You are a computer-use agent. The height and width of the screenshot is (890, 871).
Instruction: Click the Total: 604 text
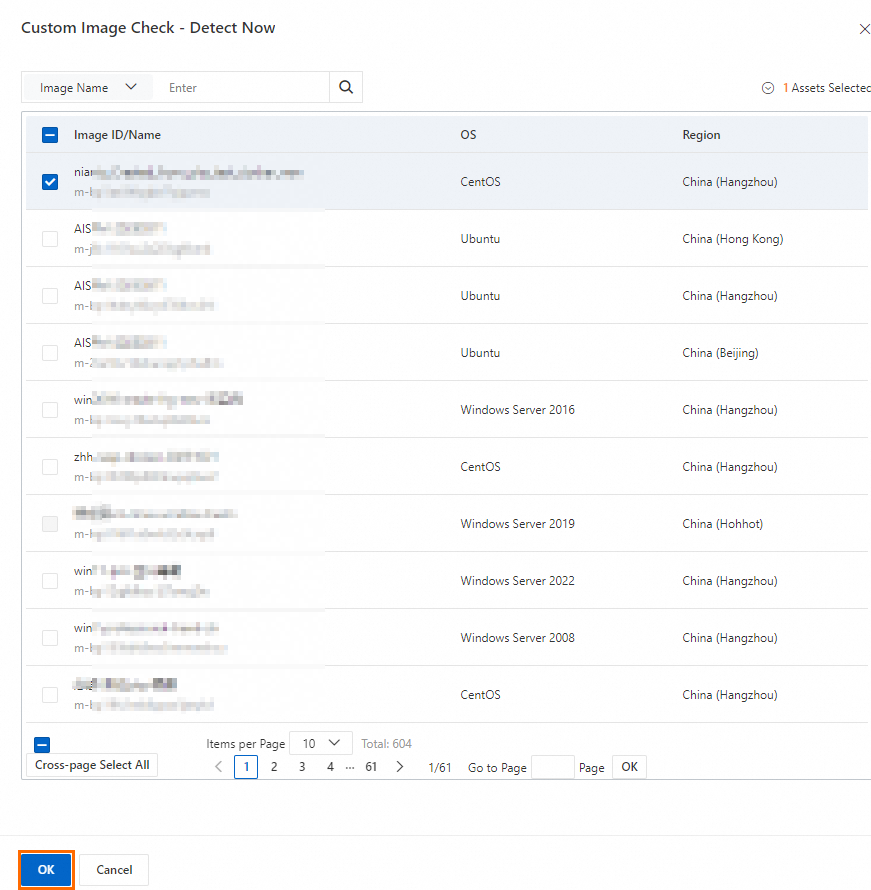click(386, 744)
